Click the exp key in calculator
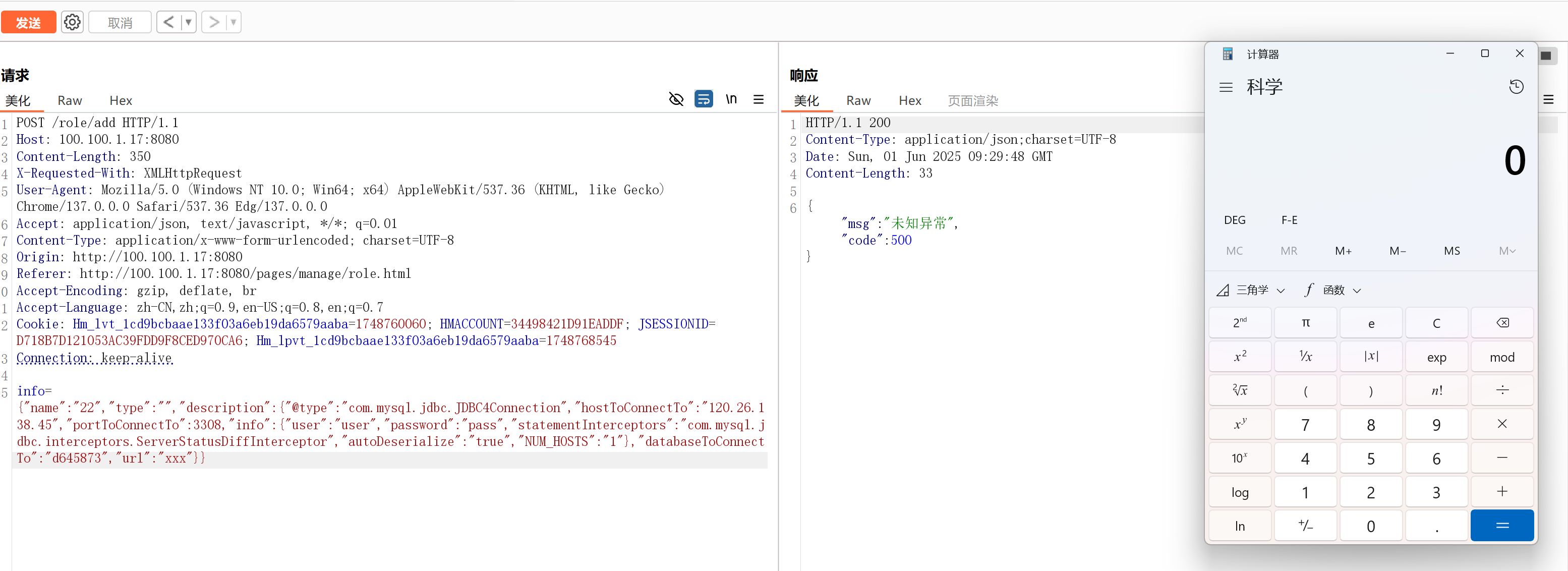 click(x=1436, y=357)
